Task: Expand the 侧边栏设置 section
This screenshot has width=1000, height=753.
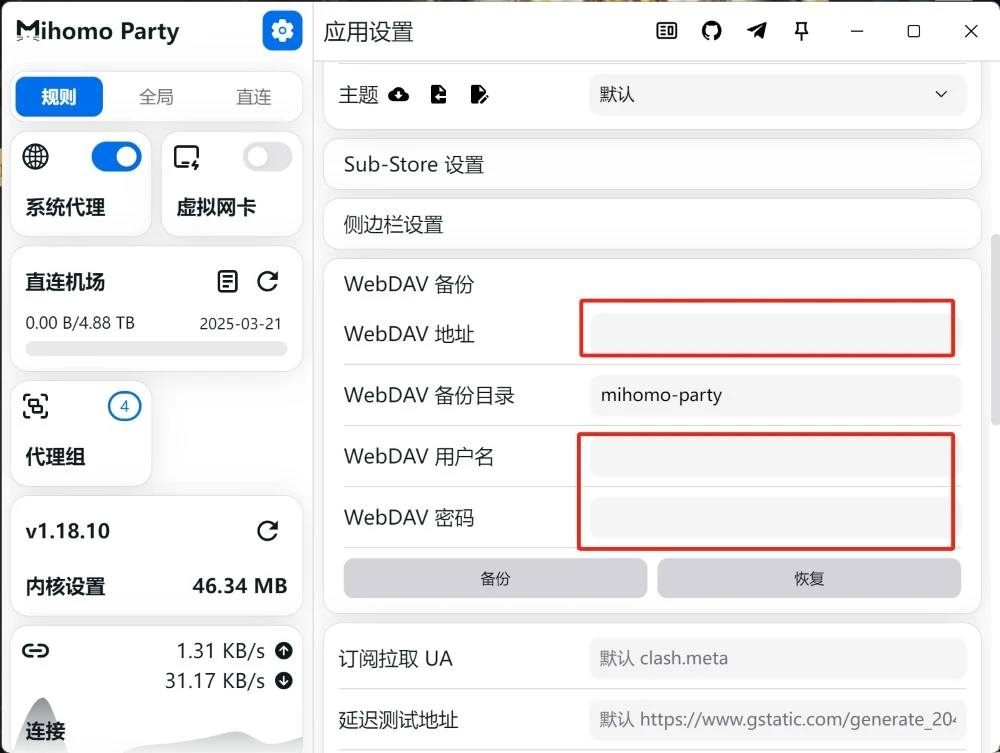Action: pyautogui.click(x=652, y=224)
